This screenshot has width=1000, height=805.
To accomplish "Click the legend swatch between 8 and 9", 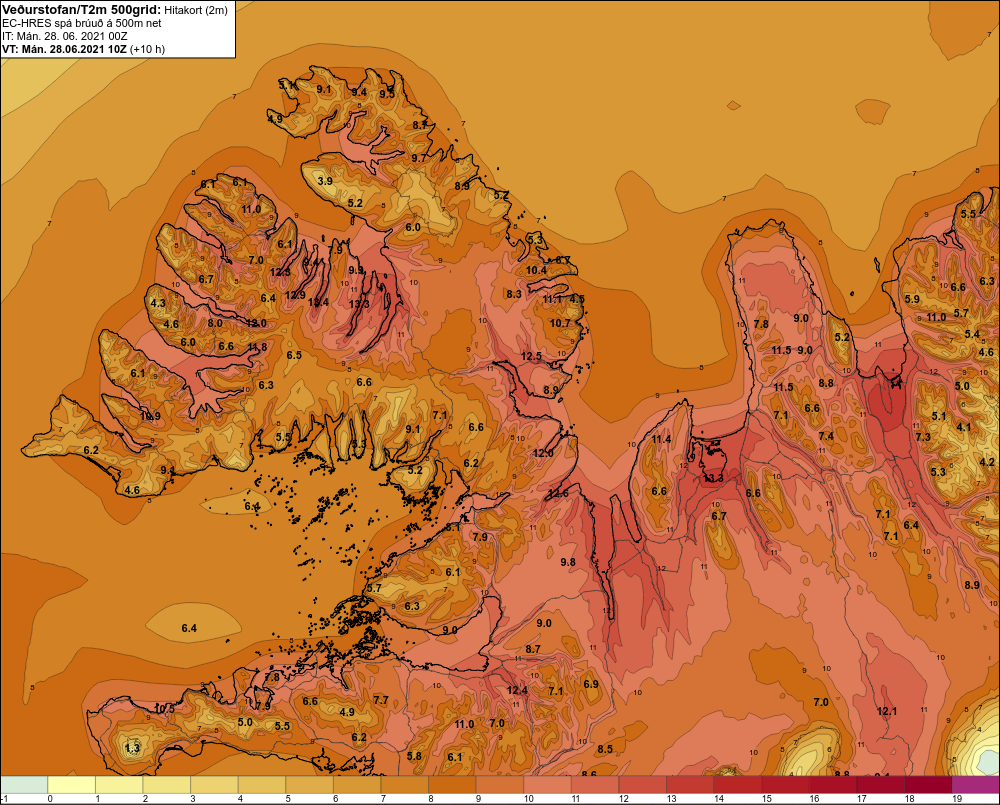I will click(452, 785).
